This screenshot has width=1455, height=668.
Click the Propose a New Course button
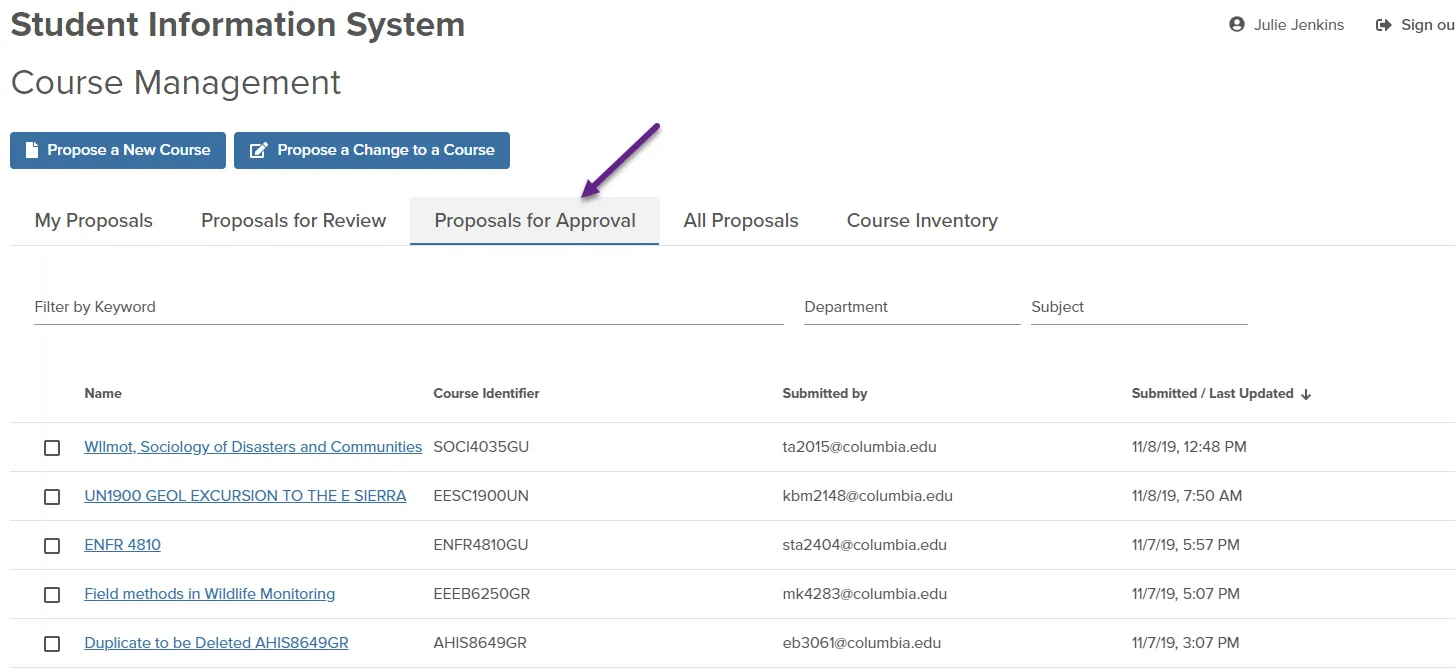coord(118,150)
